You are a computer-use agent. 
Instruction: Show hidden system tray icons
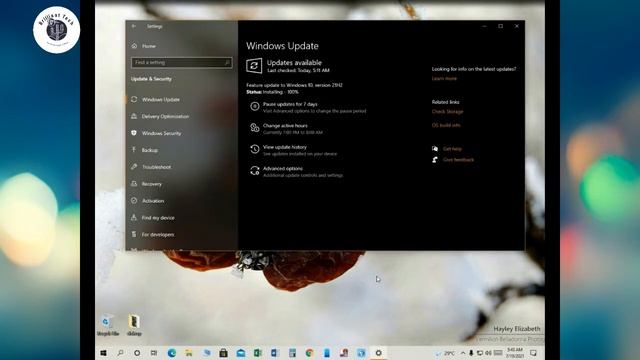click(463, 353)
